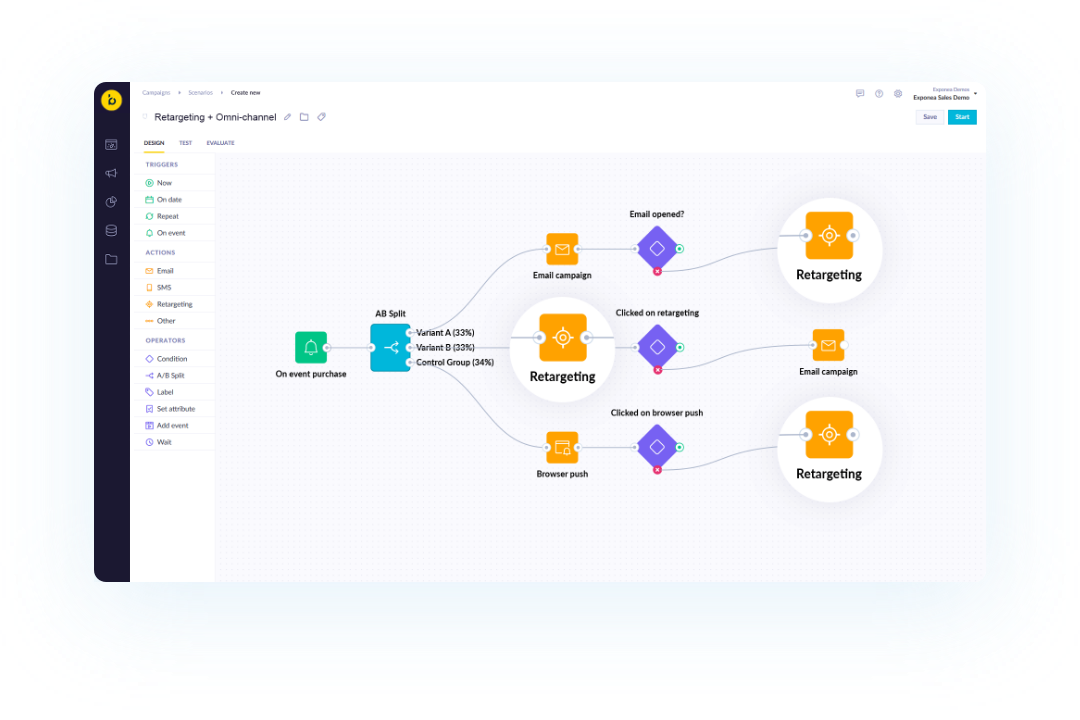Pick the Repeat trigger
Screen dimensions: 1080x720
(173, 216)
